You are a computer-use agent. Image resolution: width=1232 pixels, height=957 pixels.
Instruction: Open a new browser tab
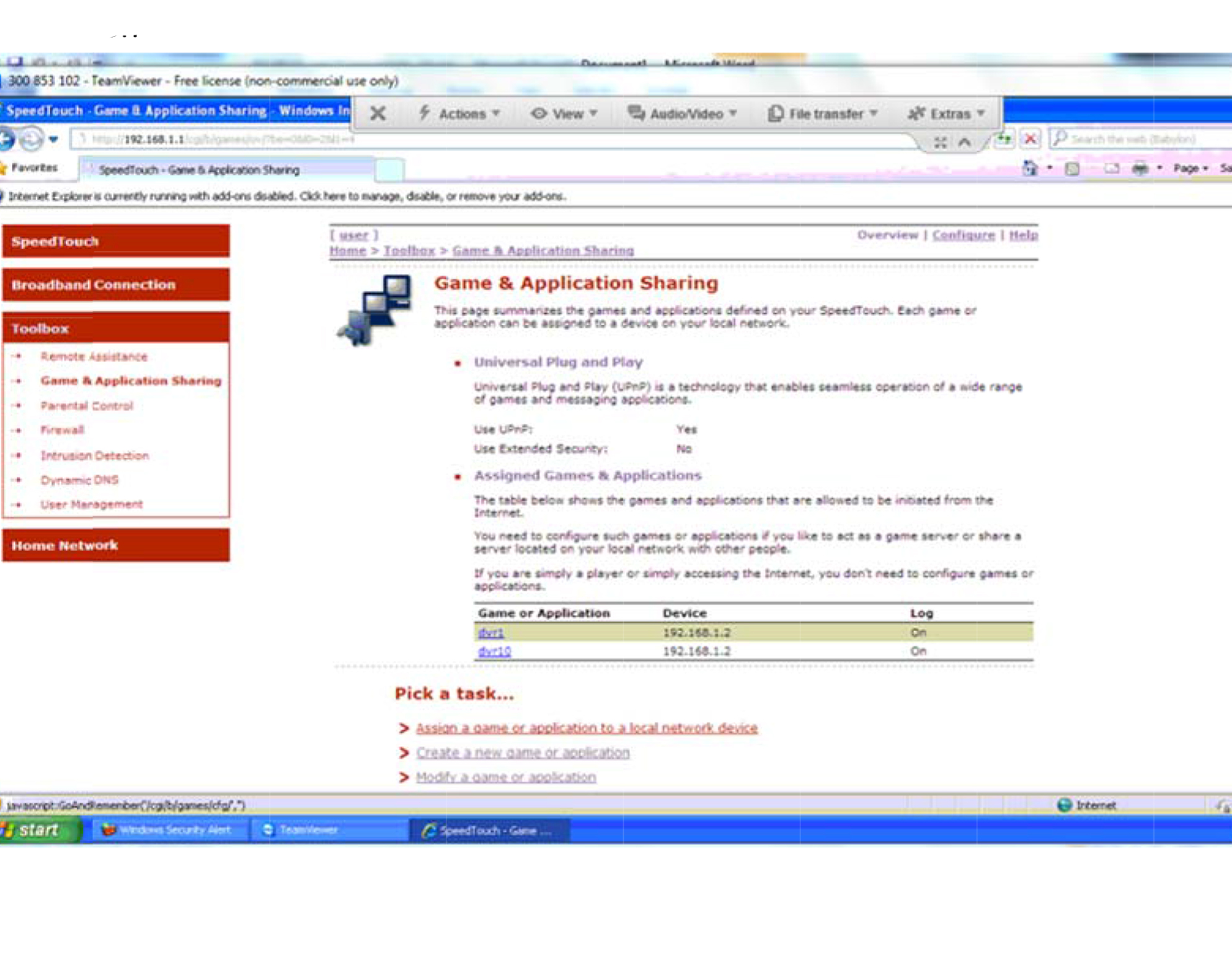pos(389,169)
